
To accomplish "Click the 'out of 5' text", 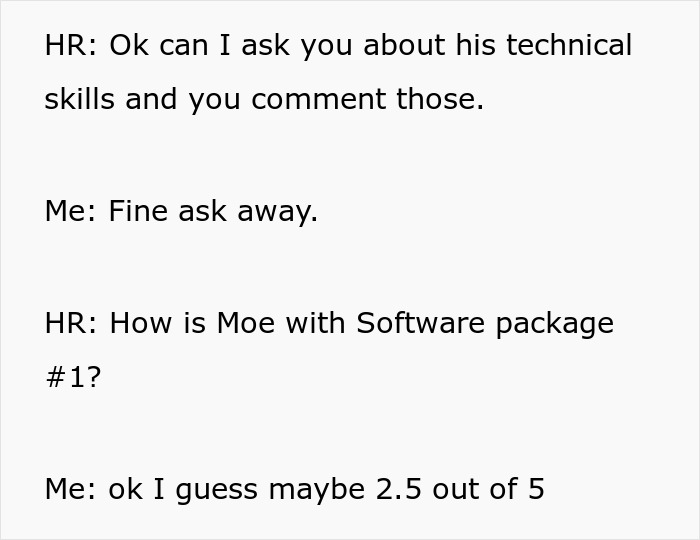I will coord(488,488).
